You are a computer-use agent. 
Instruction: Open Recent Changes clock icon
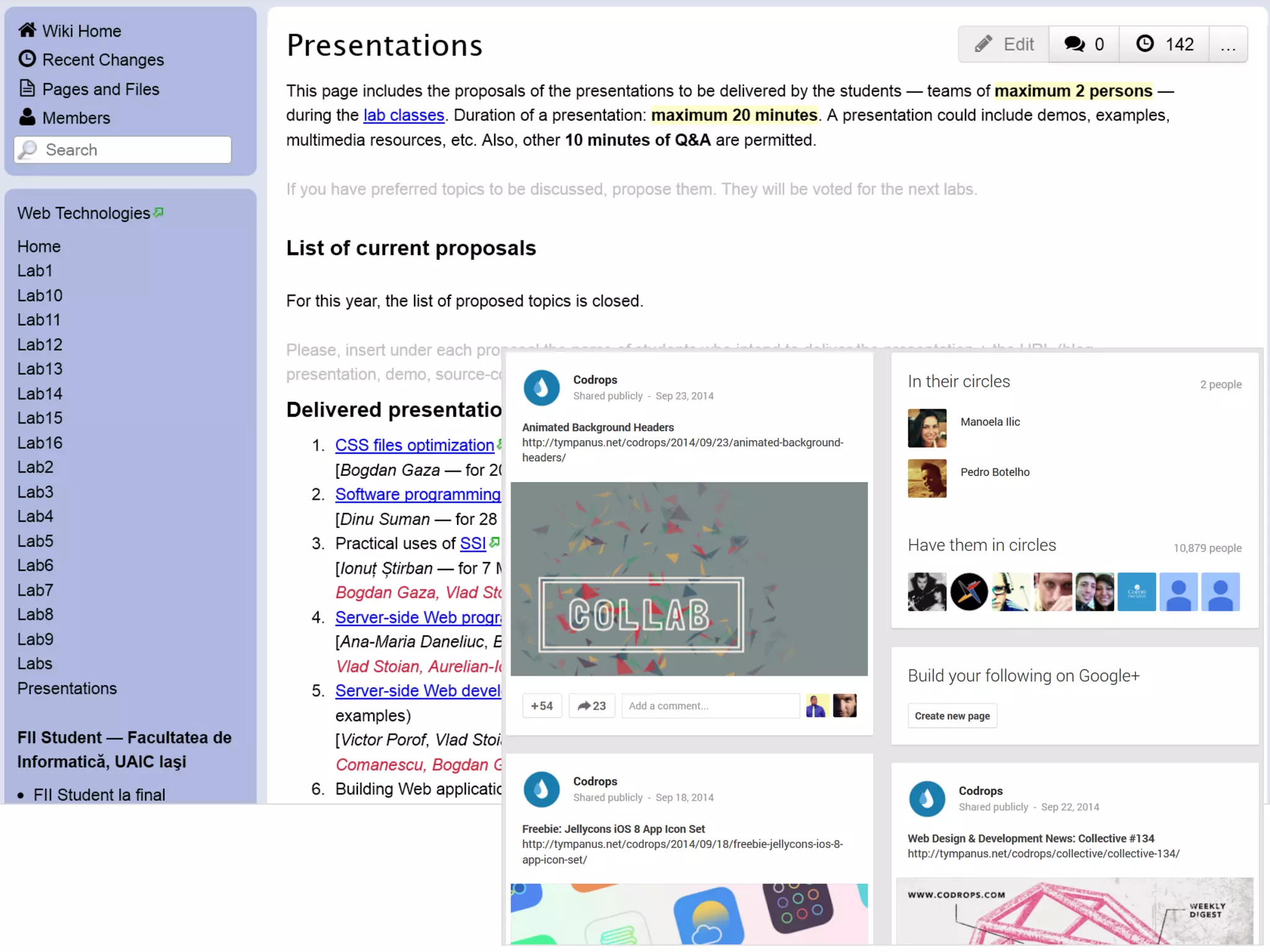click(x=27, y=59)
